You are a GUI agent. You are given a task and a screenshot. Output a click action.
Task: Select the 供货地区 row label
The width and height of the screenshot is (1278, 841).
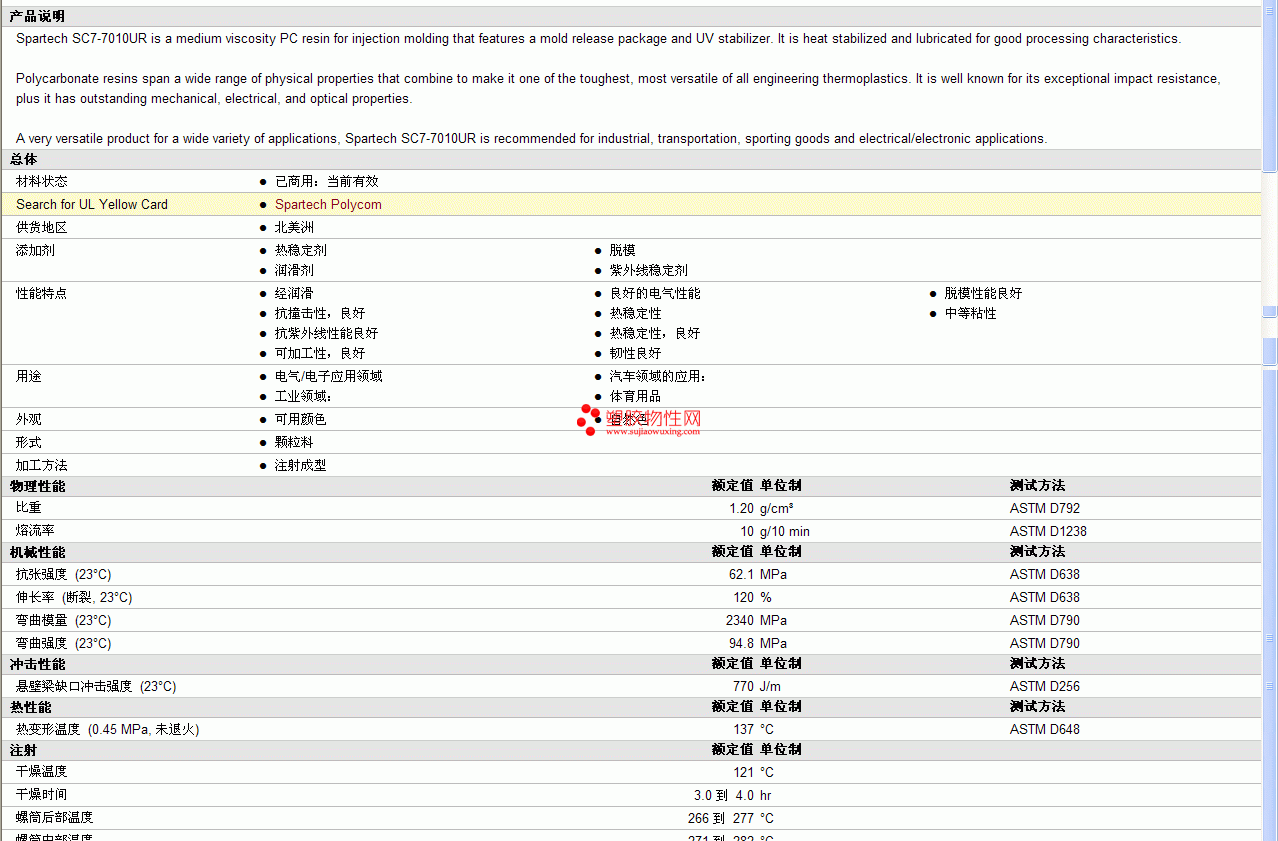(x=42, y=227)
